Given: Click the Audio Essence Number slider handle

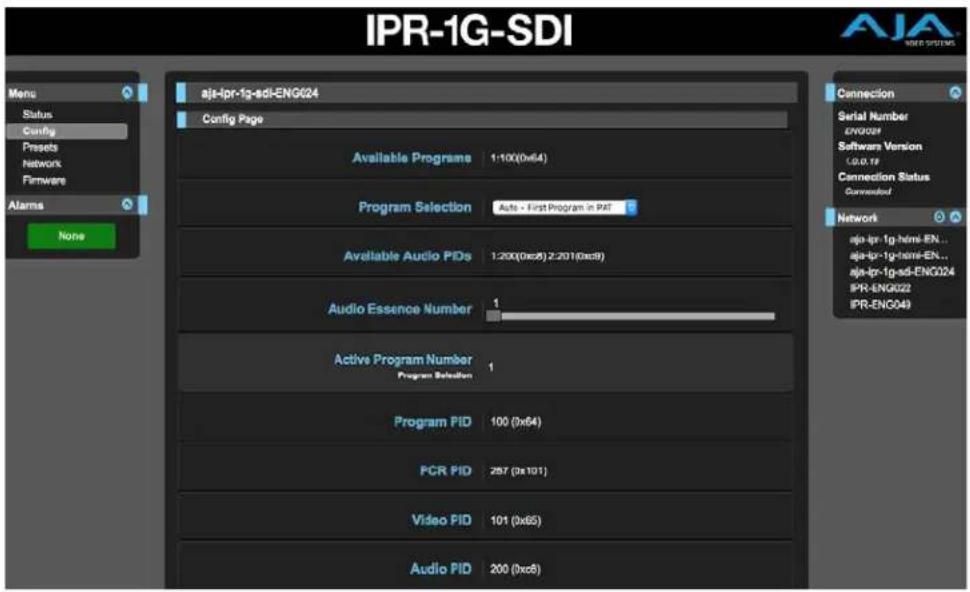Looking at the screenshot, I should (x=494, y=316).
